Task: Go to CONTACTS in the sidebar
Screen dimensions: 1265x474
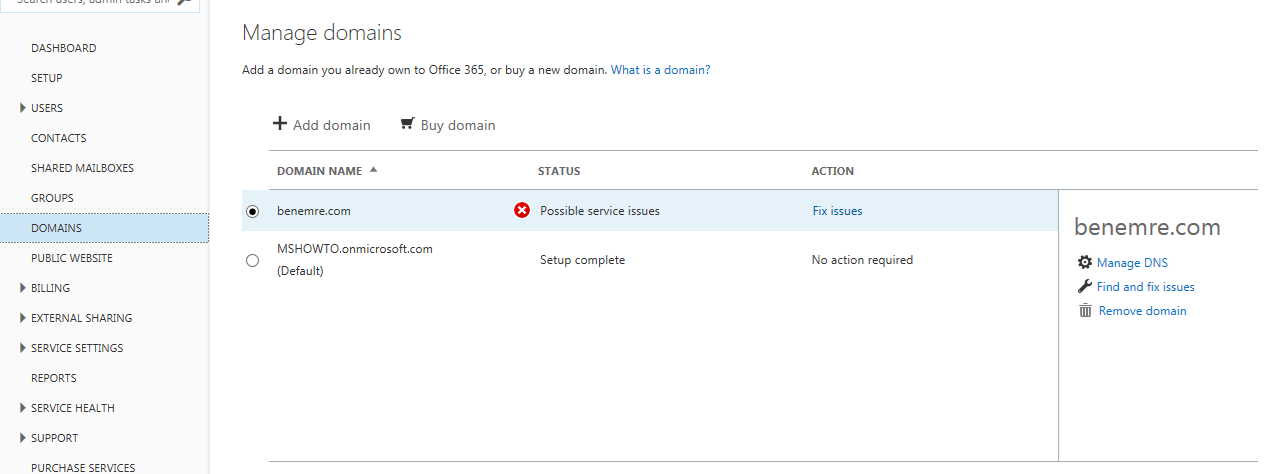Action: coord(59,138)
